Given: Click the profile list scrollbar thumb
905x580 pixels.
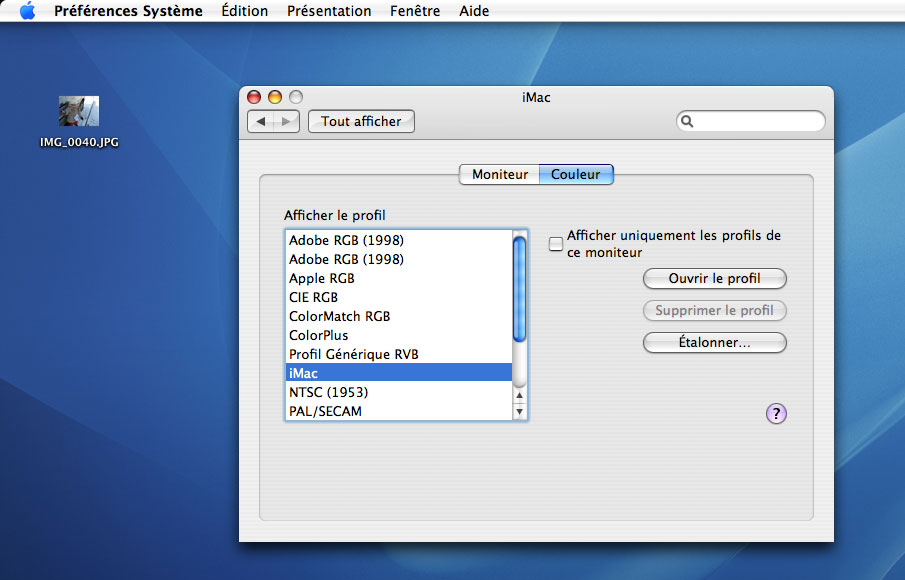Looking at the screenshot, I should coord(519,289).
